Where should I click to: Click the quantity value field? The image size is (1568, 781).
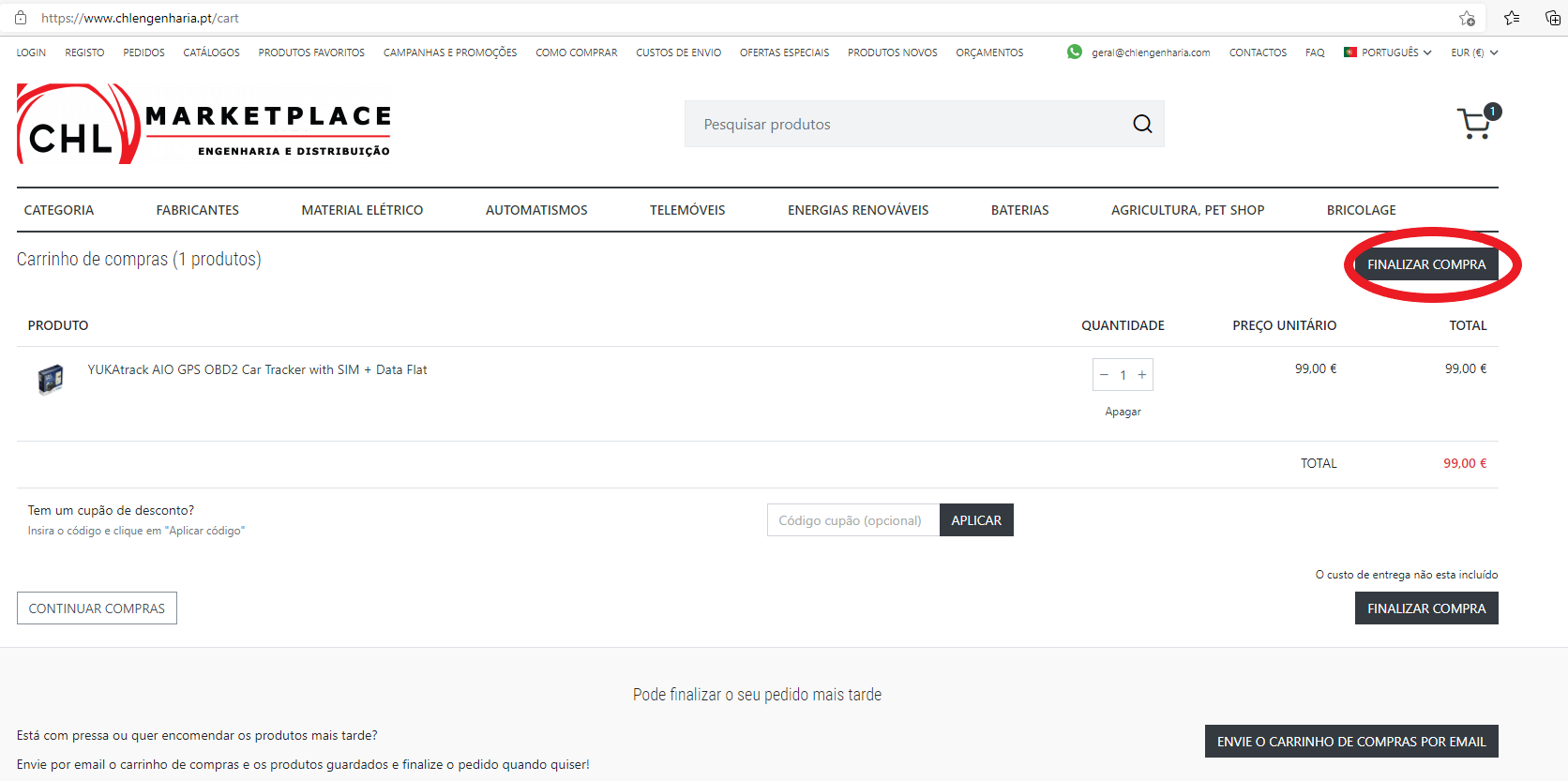[x=1123, y=374]
